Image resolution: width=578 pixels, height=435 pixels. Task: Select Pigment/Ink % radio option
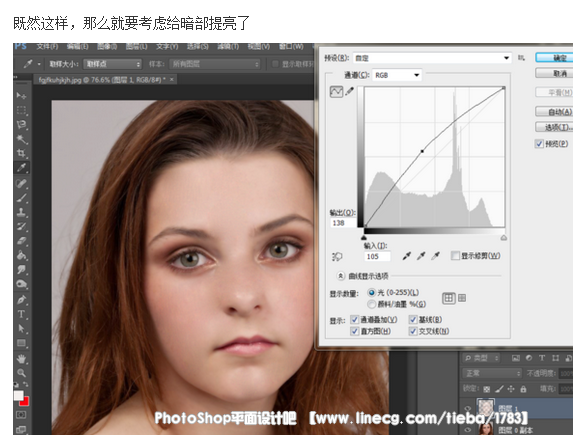371,304
